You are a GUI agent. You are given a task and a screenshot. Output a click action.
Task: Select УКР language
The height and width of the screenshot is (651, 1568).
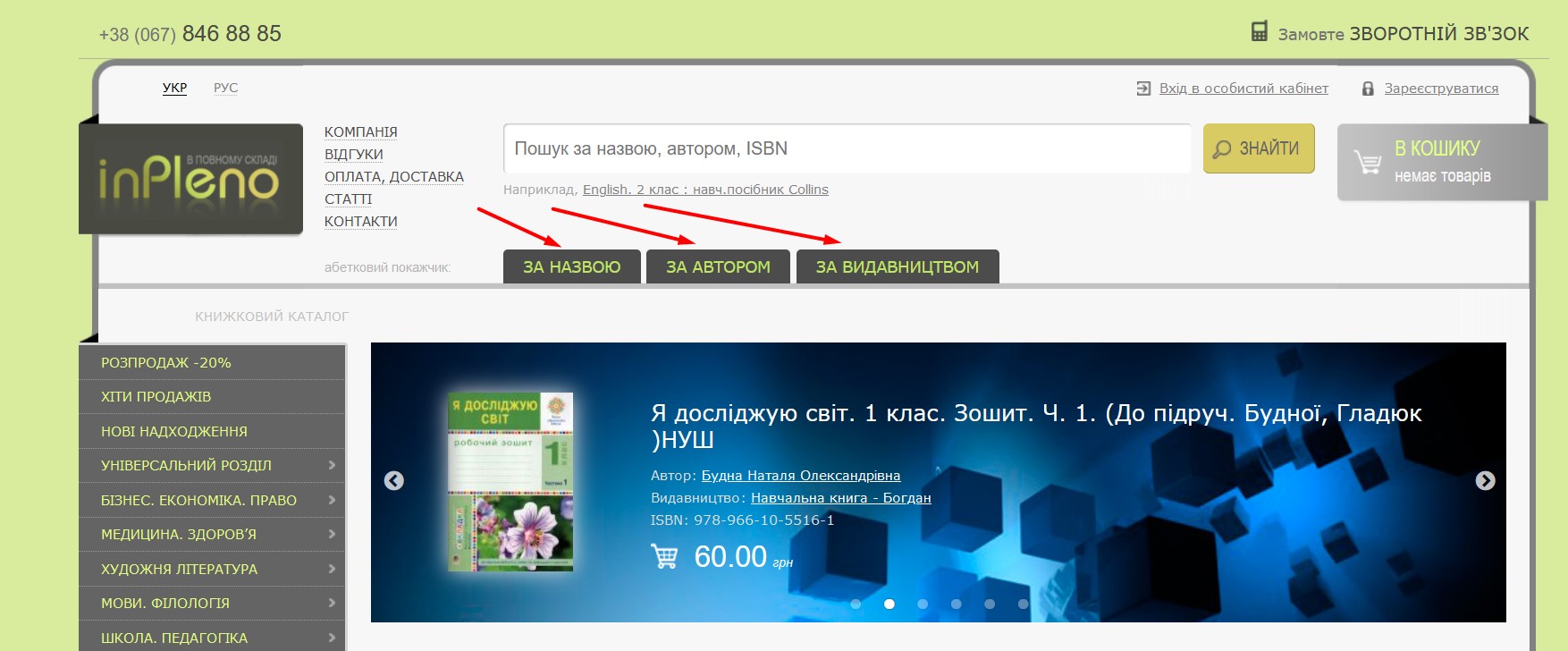pyautogui.click(x=175, y=88)
